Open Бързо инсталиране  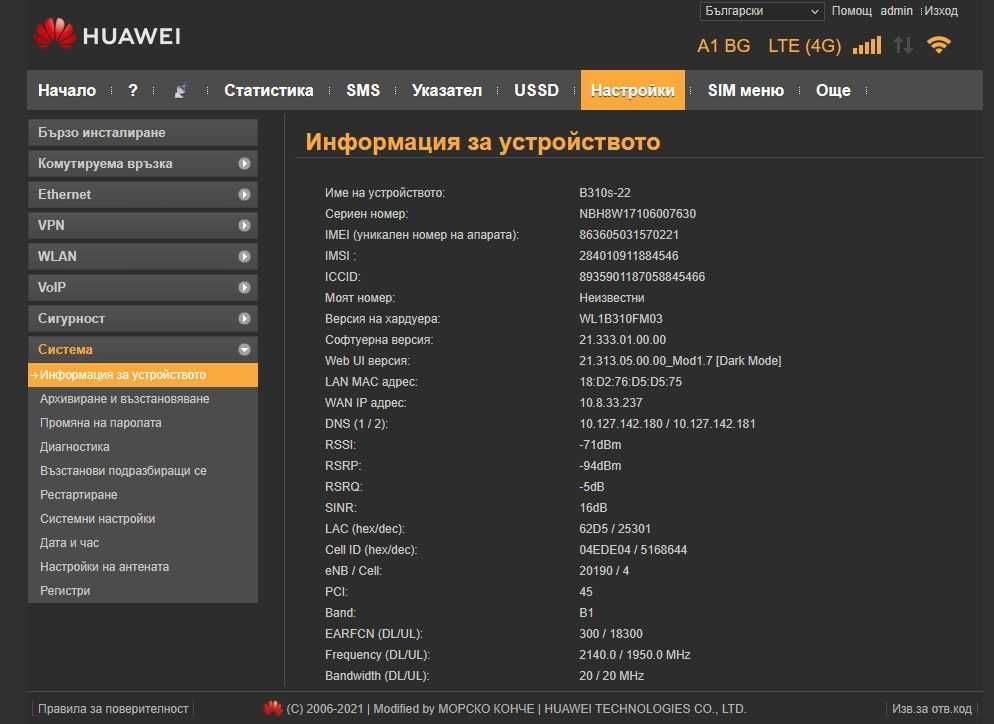pos(143,133)
